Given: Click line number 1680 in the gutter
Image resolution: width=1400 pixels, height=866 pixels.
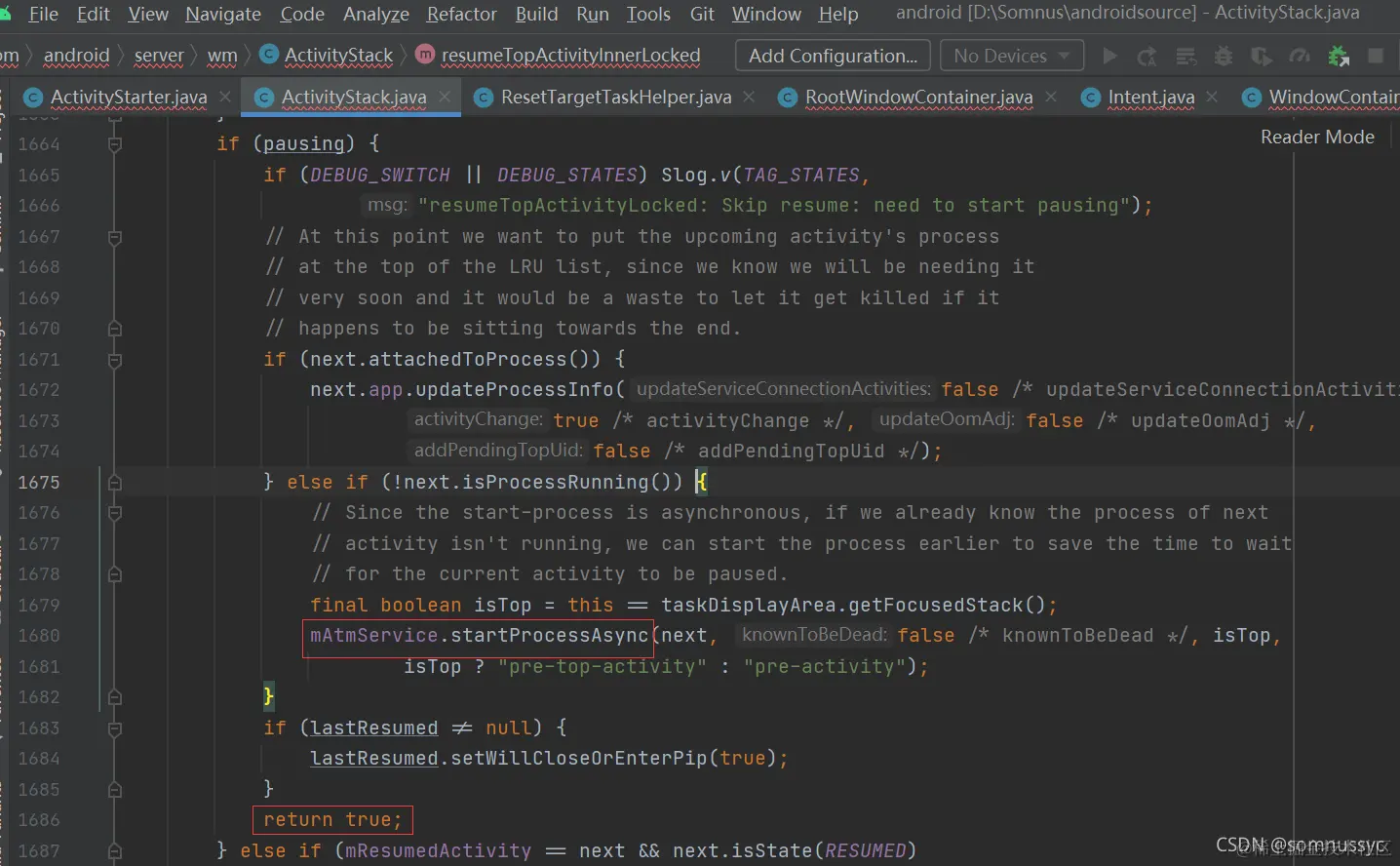Looking at the screenshot, I should click(x=39, y=636).
